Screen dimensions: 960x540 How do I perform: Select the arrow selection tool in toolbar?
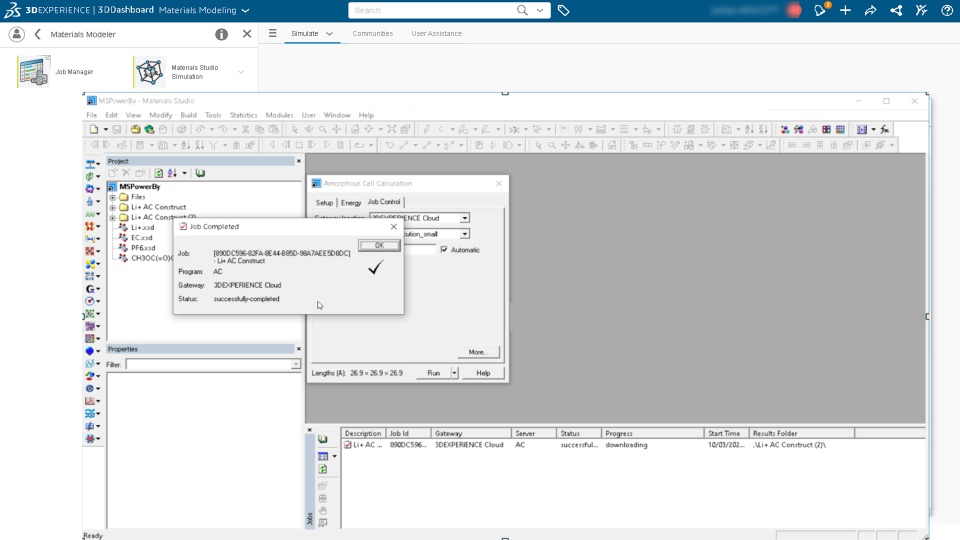294,129
